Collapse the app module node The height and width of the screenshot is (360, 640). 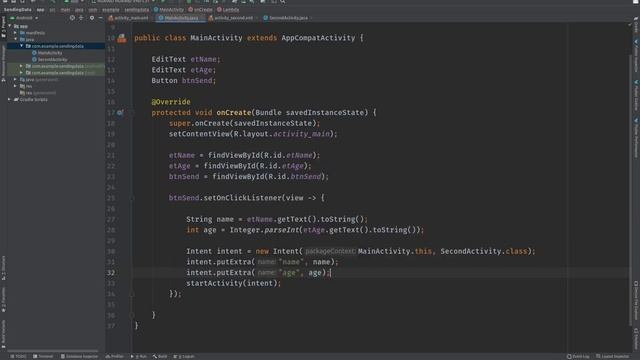[10, 26]
